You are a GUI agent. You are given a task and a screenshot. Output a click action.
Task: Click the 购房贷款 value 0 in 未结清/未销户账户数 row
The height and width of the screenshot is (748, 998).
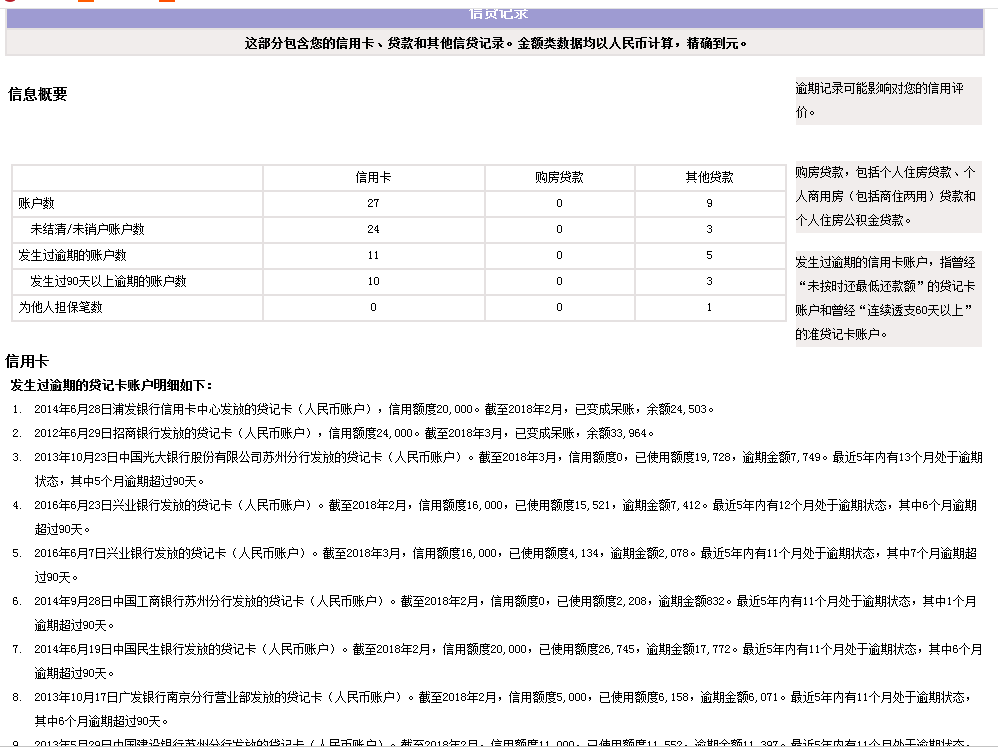click(x=559, y=229)
